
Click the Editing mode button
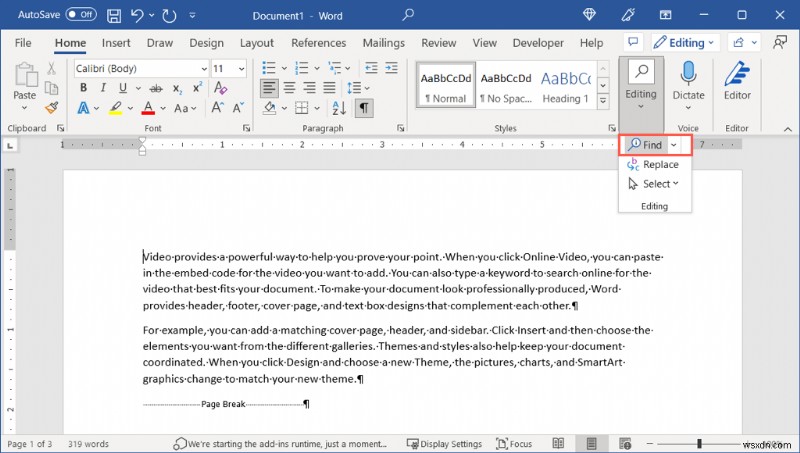(685, 42)
